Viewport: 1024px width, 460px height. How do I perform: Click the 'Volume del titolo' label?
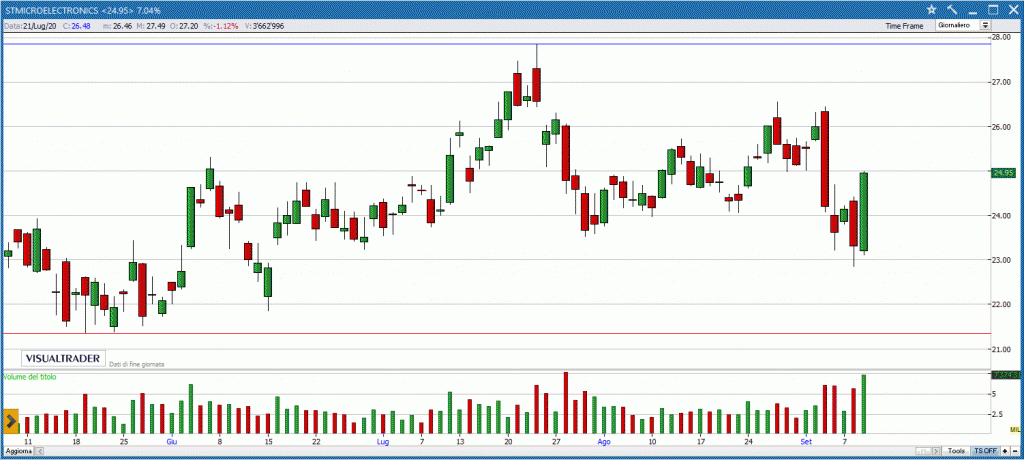[30, 377]
